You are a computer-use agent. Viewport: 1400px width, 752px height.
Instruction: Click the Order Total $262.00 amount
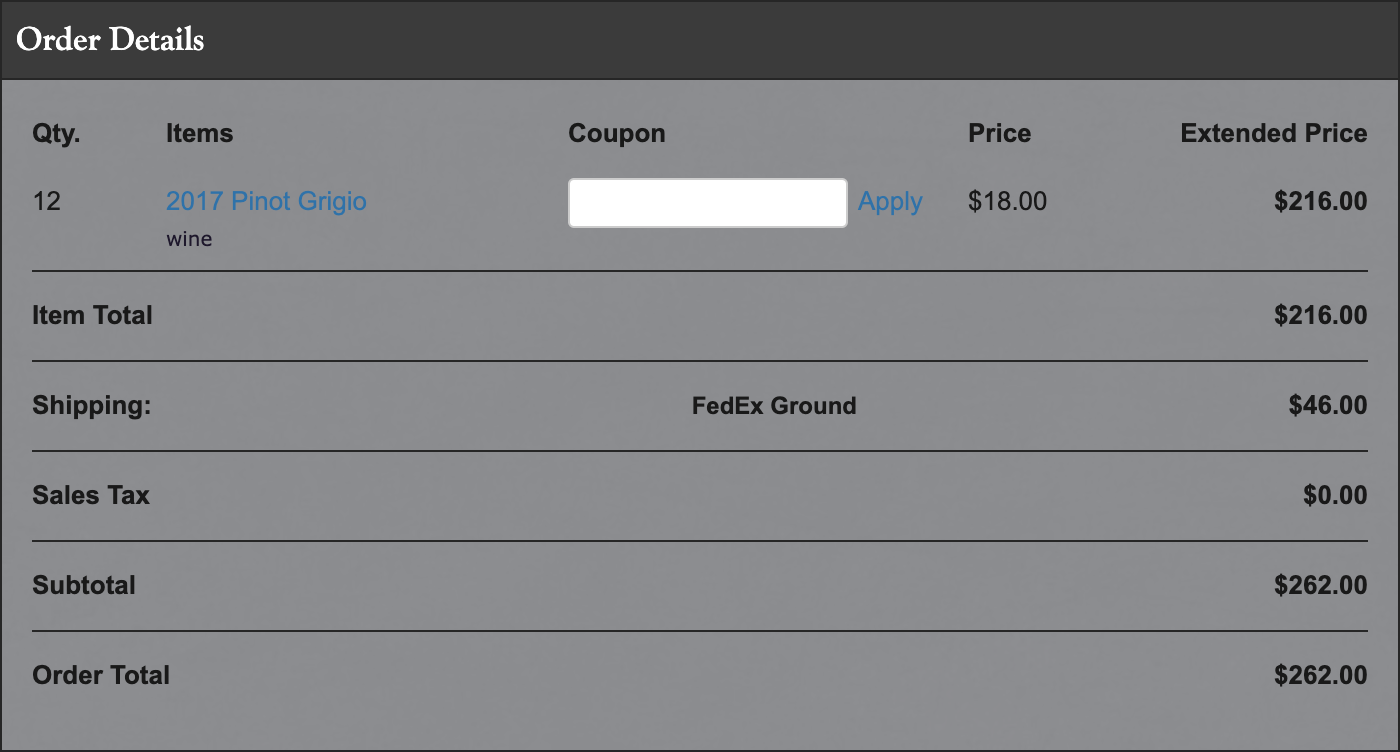(x=1321, y=675)
